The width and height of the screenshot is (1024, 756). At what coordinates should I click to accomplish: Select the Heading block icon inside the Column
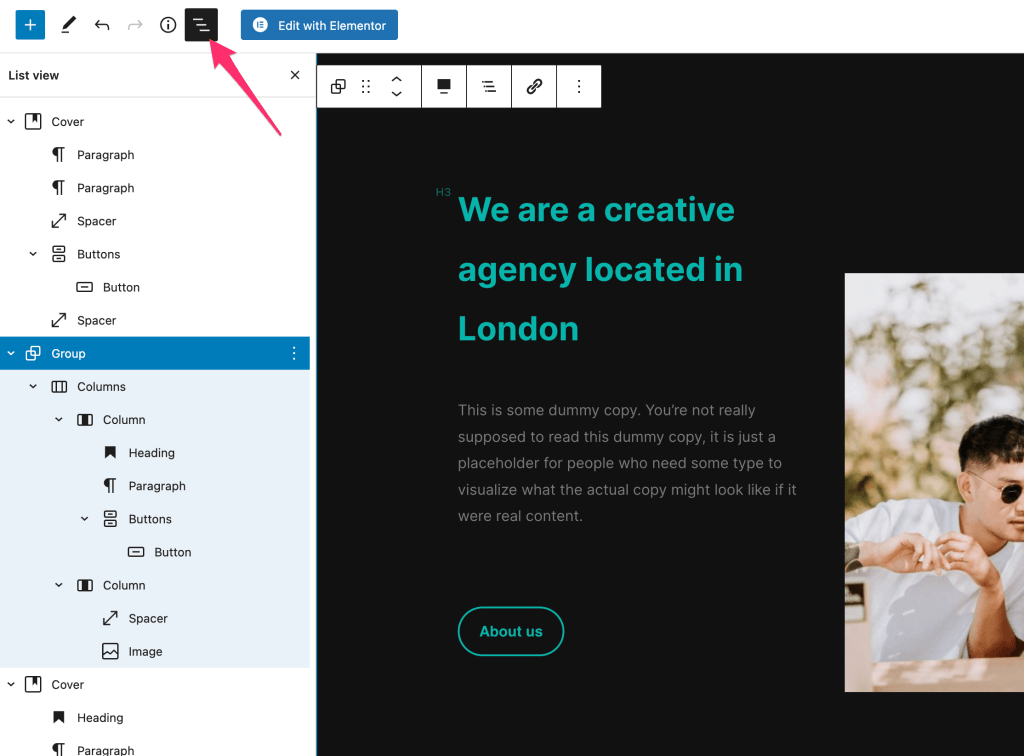(x=110, y=452)
